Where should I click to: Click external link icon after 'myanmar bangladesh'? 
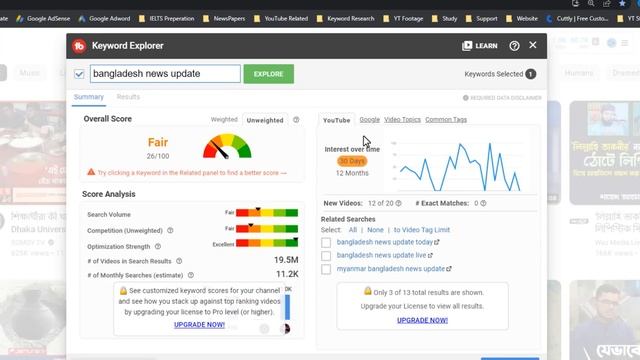coord(449,269)
